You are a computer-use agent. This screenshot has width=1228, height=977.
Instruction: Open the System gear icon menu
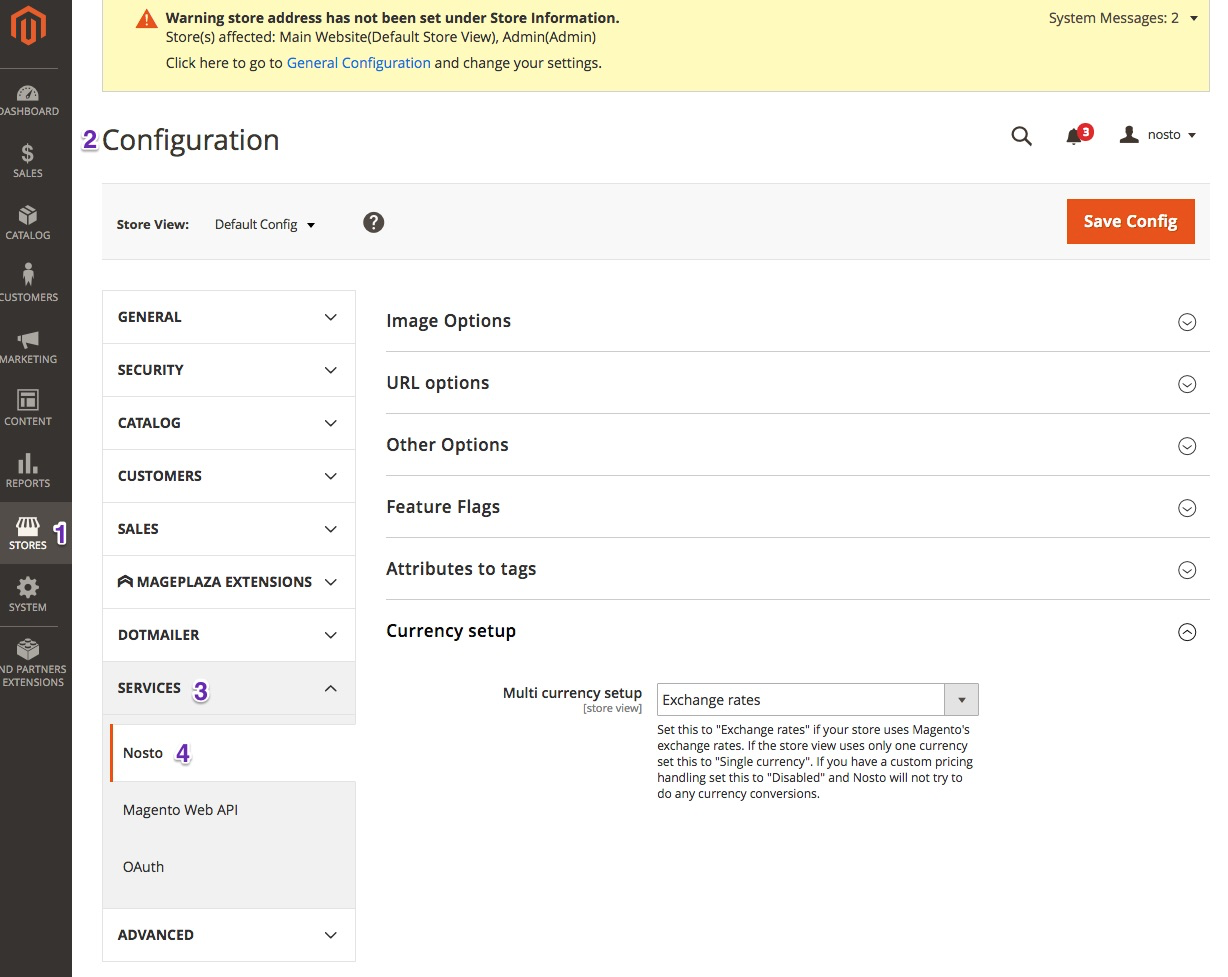click(29, 595)
